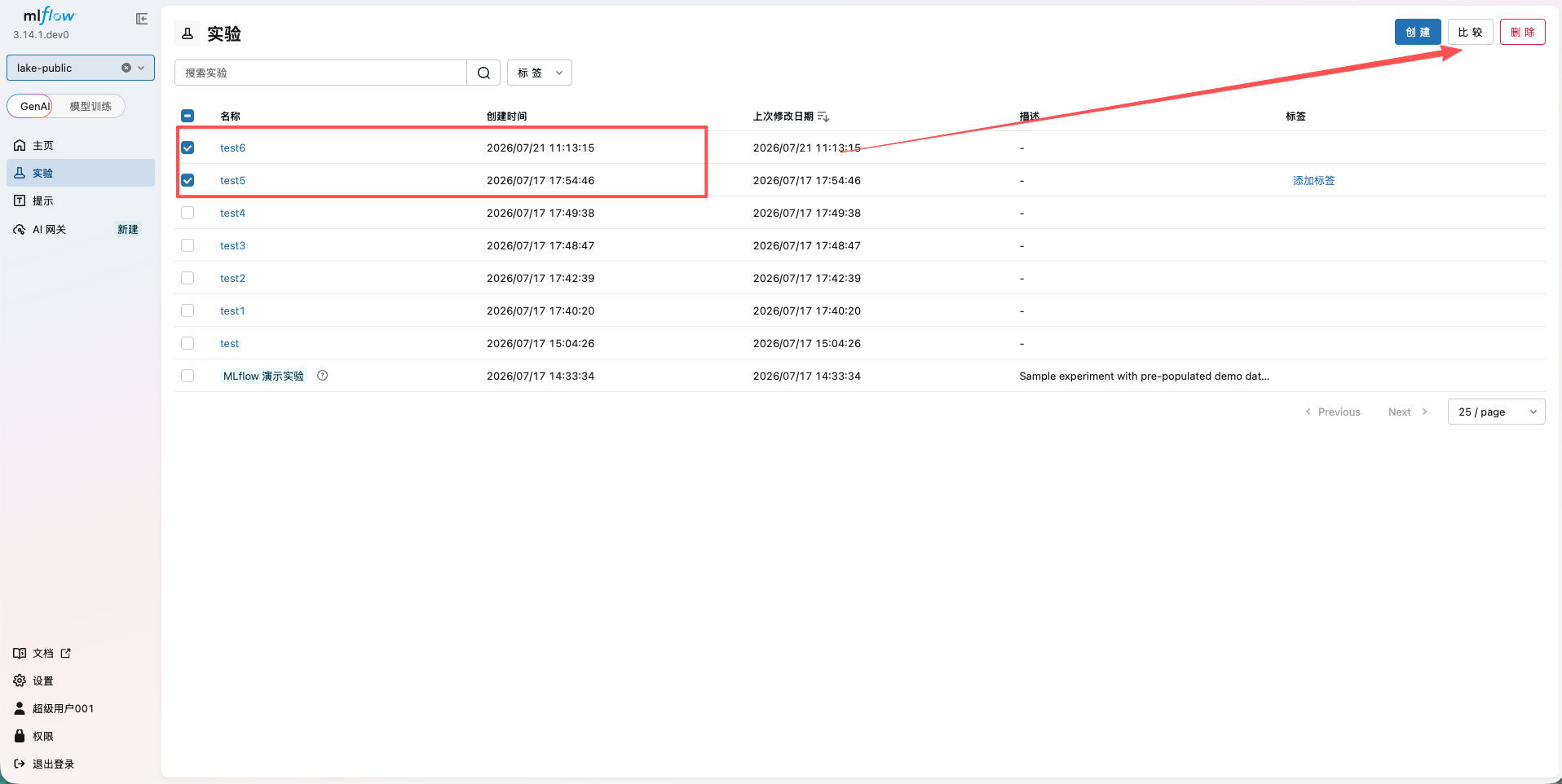Open 设置 from the sidebar gear icon

[x=20, y=680]
